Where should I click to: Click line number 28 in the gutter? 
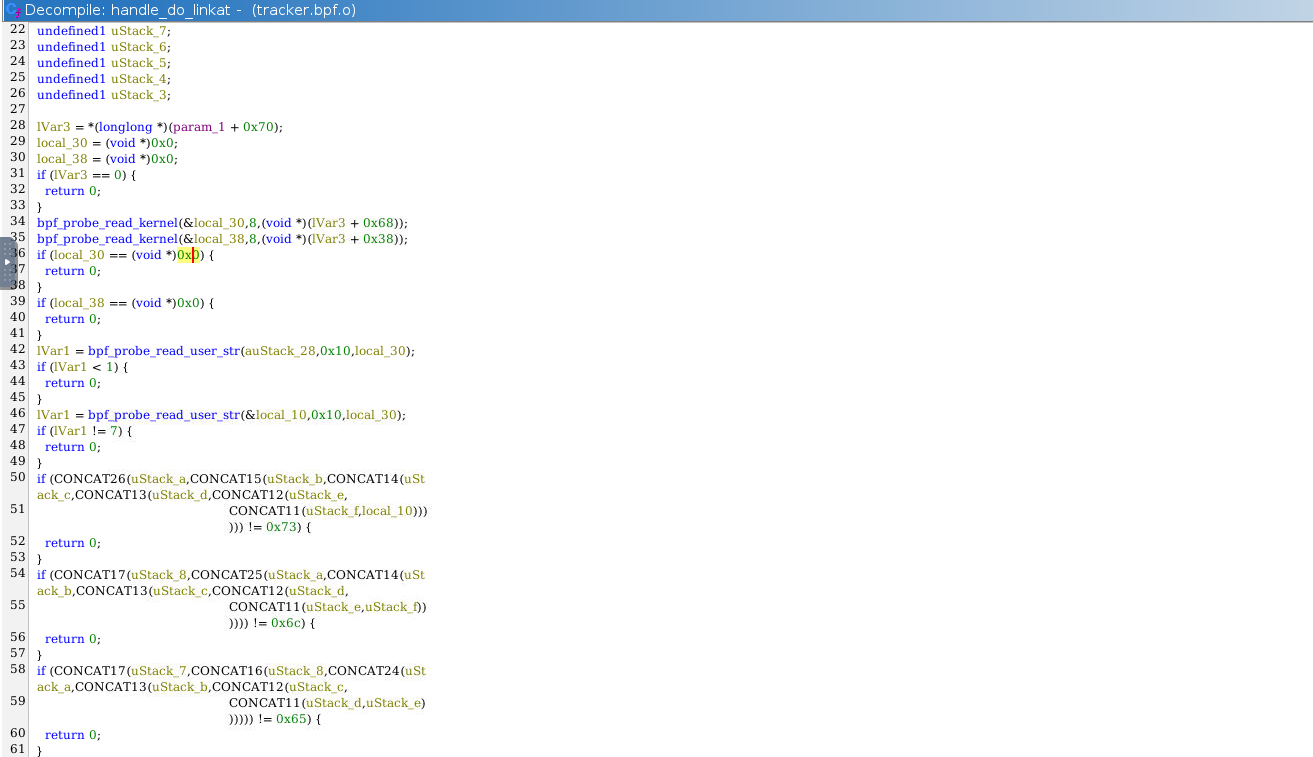click(x=17, y=126)
